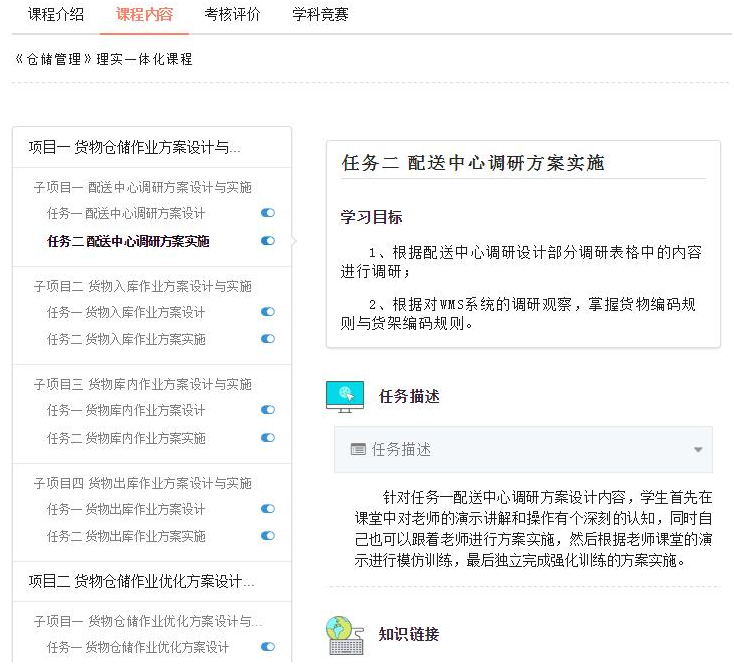Click the list icon in 任务描述 panel header
Screen dimensions: 734x664
click(358, 450)
